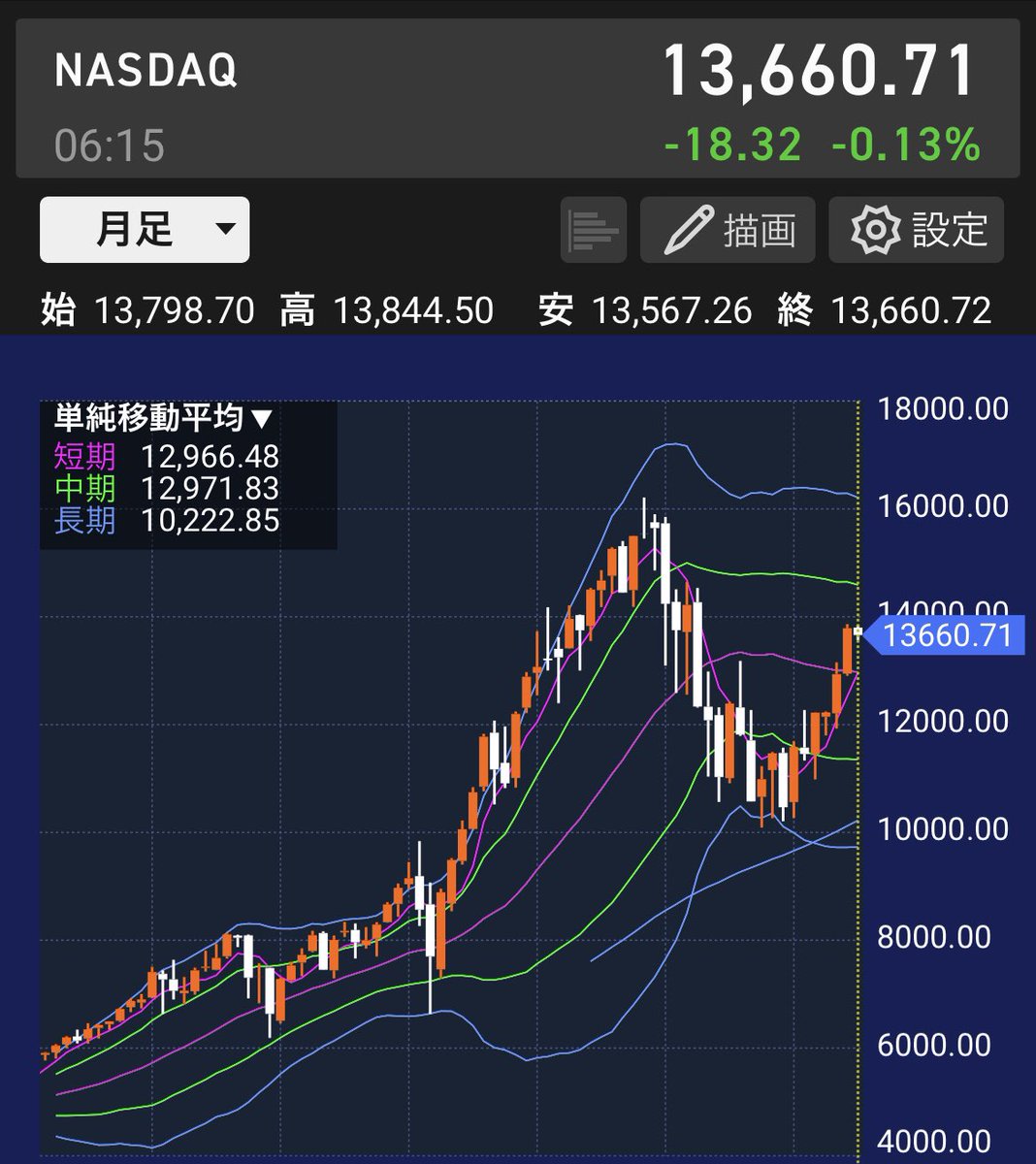Screen dimensions: 1036x1164
Task: Click the 中期 12,971.83 moving average value
Action: [167, 488]
